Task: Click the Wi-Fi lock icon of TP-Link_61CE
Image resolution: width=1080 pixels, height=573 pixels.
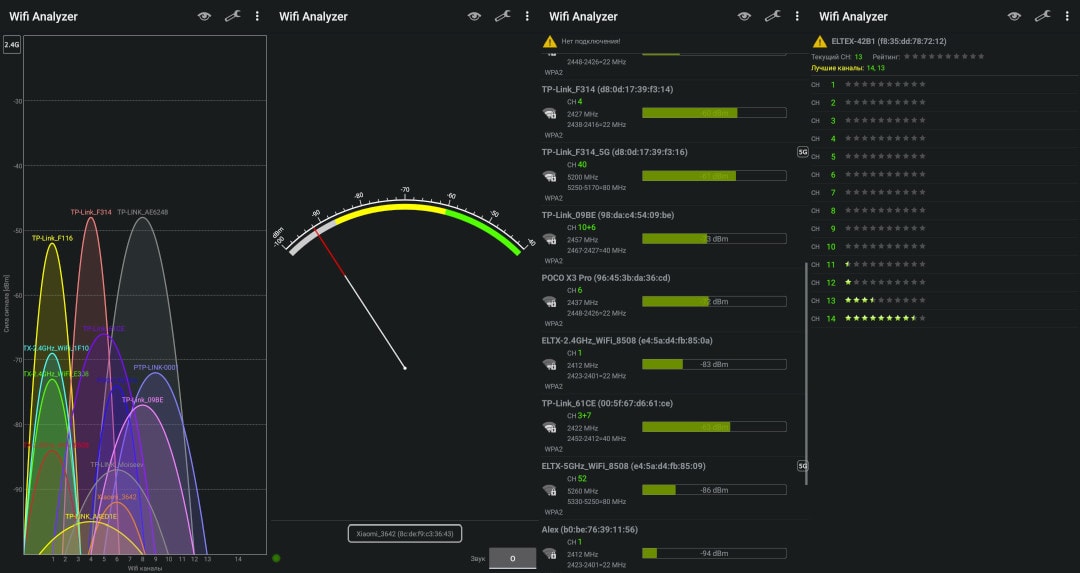Action: tap(550, 427)
